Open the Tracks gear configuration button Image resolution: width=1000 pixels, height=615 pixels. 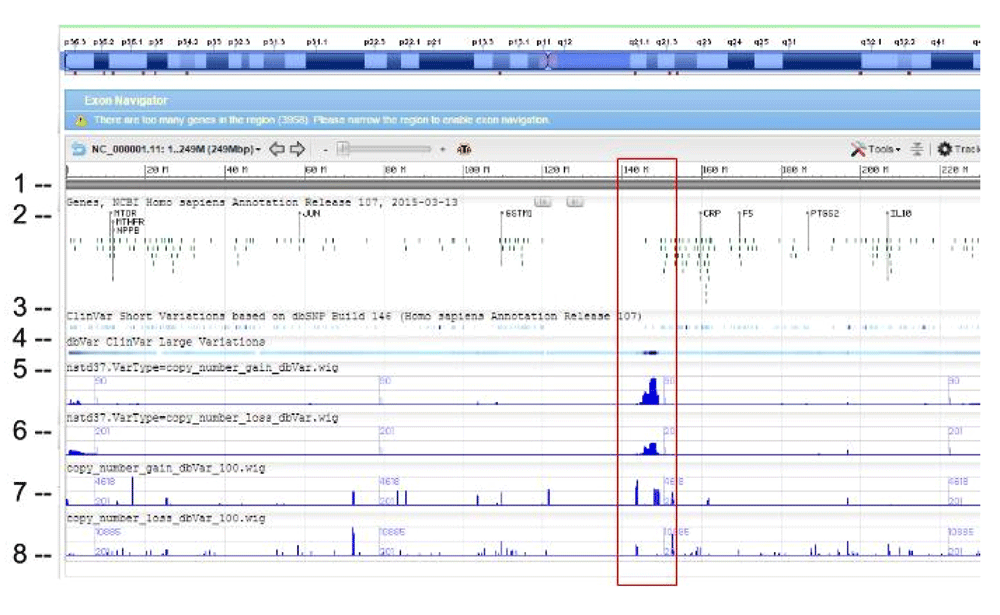pyautogui.click(x=957, y=149)
